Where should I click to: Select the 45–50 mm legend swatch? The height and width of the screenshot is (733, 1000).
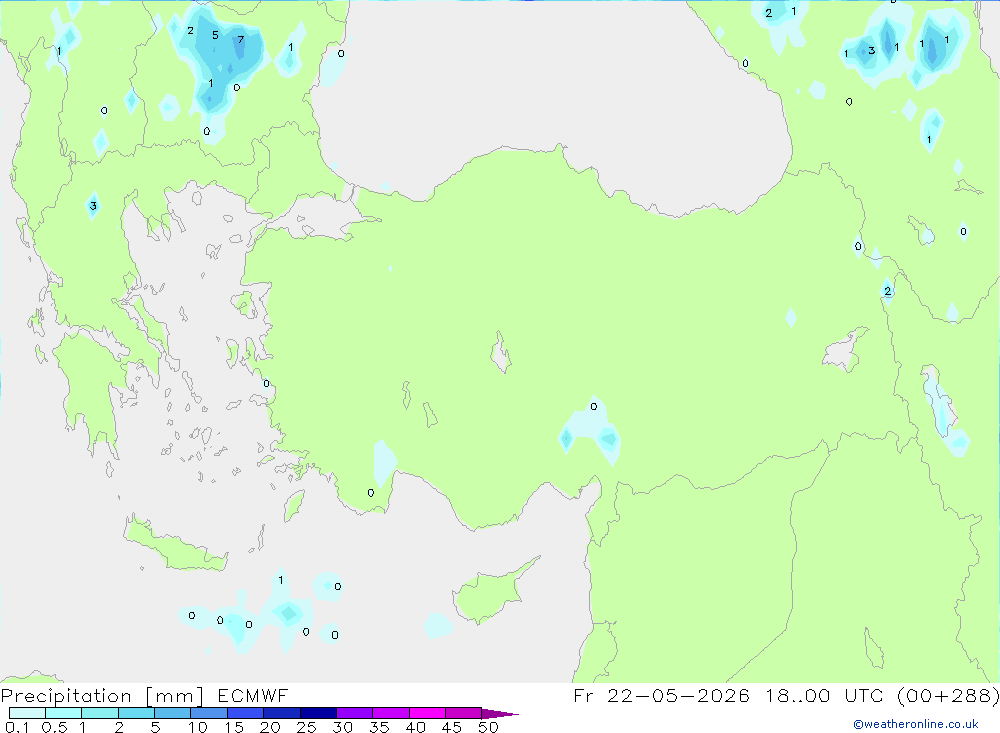click(463, 713)
